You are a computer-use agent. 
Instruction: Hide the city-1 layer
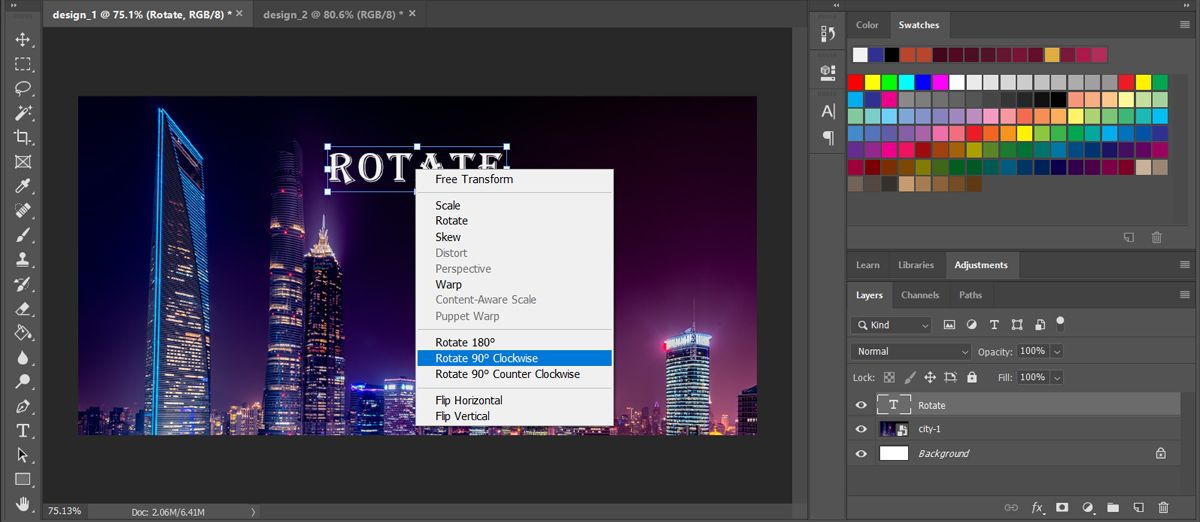click(x=861, y=429)
